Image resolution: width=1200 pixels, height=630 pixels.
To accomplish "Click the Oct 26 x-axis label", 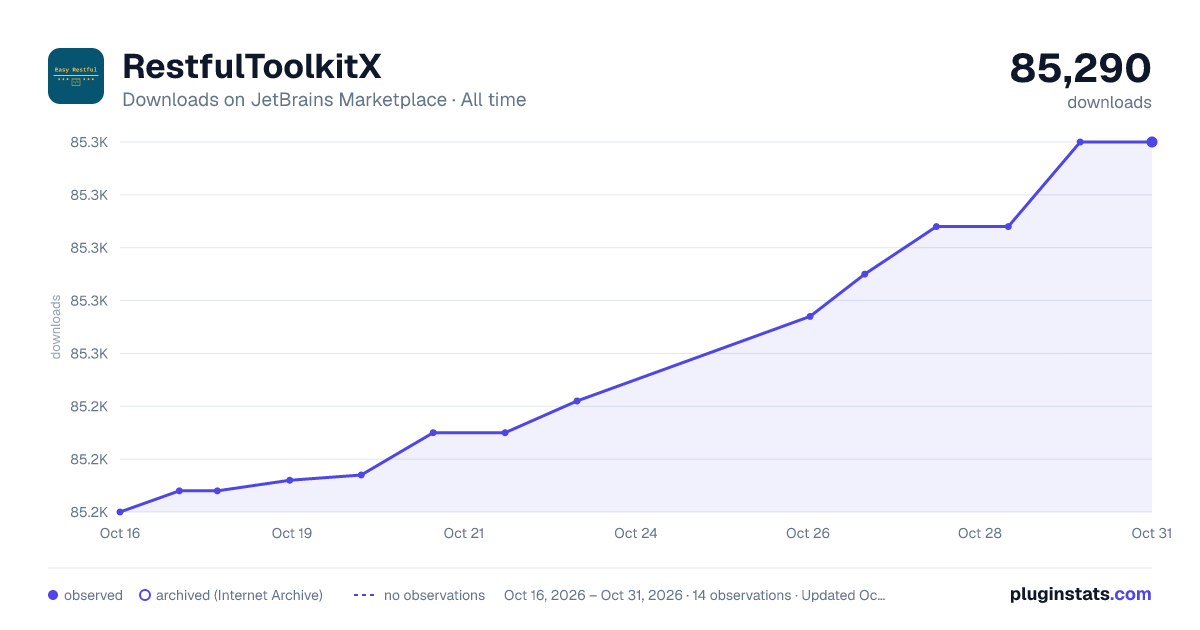I will pyautogui.click(x=808, y=533).
